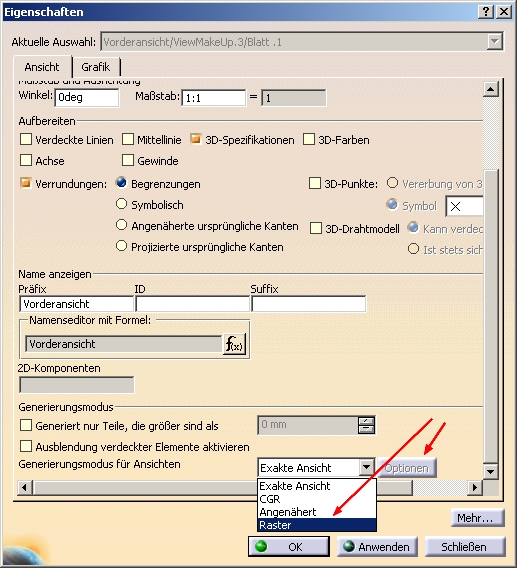Screen dimensions: 517x568
Task: Enable the Verdeckte Linien checkbox
Action: click(26, 139)
